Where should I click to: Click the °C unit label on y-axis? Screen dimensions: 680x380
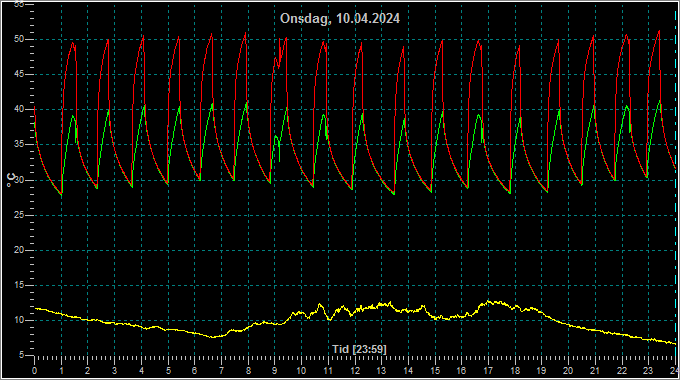point(10,180)
